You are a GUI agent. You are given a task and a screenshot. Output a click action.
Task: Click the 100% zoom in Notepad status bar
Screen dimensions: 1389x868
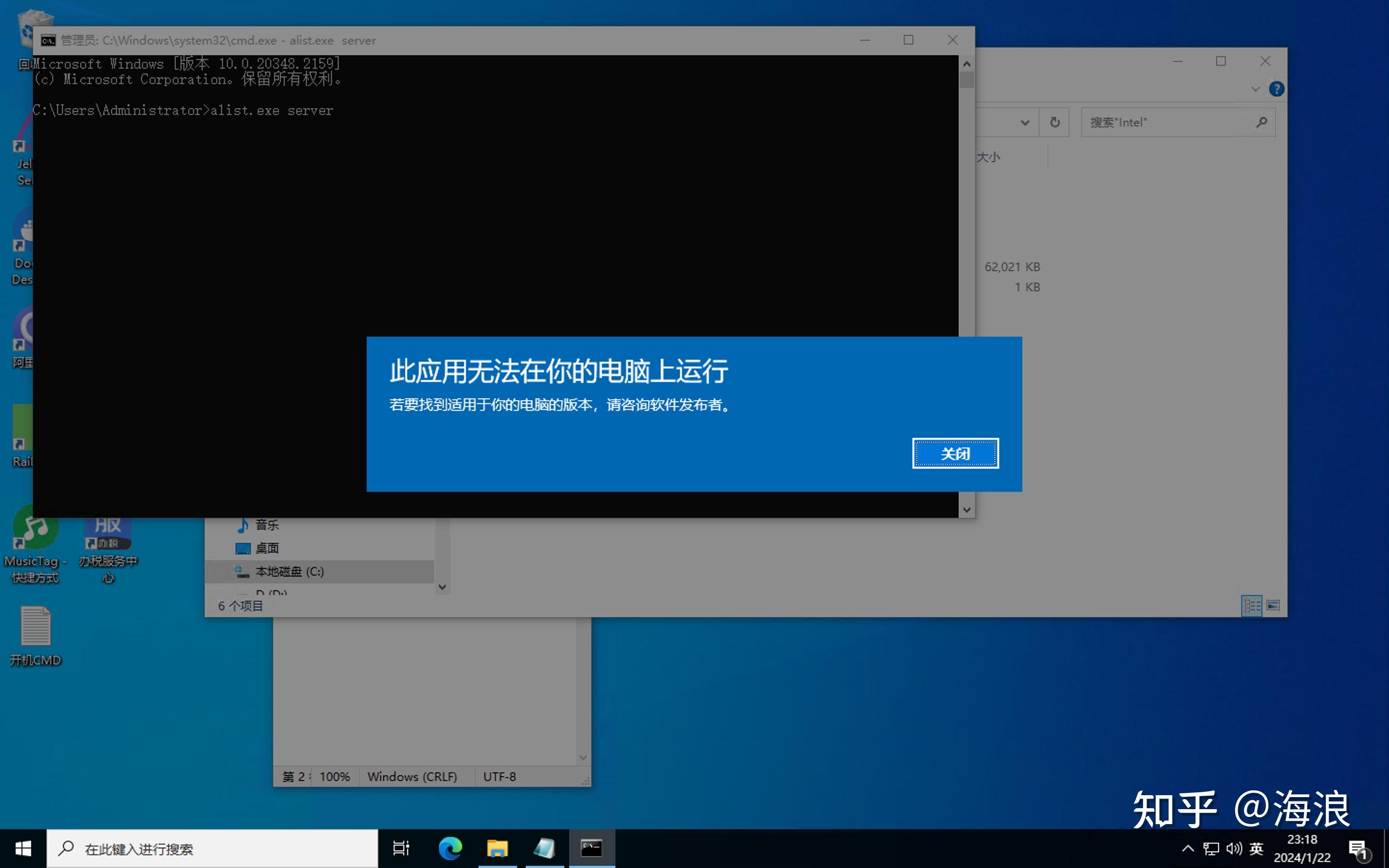click(x=334, y=777)
